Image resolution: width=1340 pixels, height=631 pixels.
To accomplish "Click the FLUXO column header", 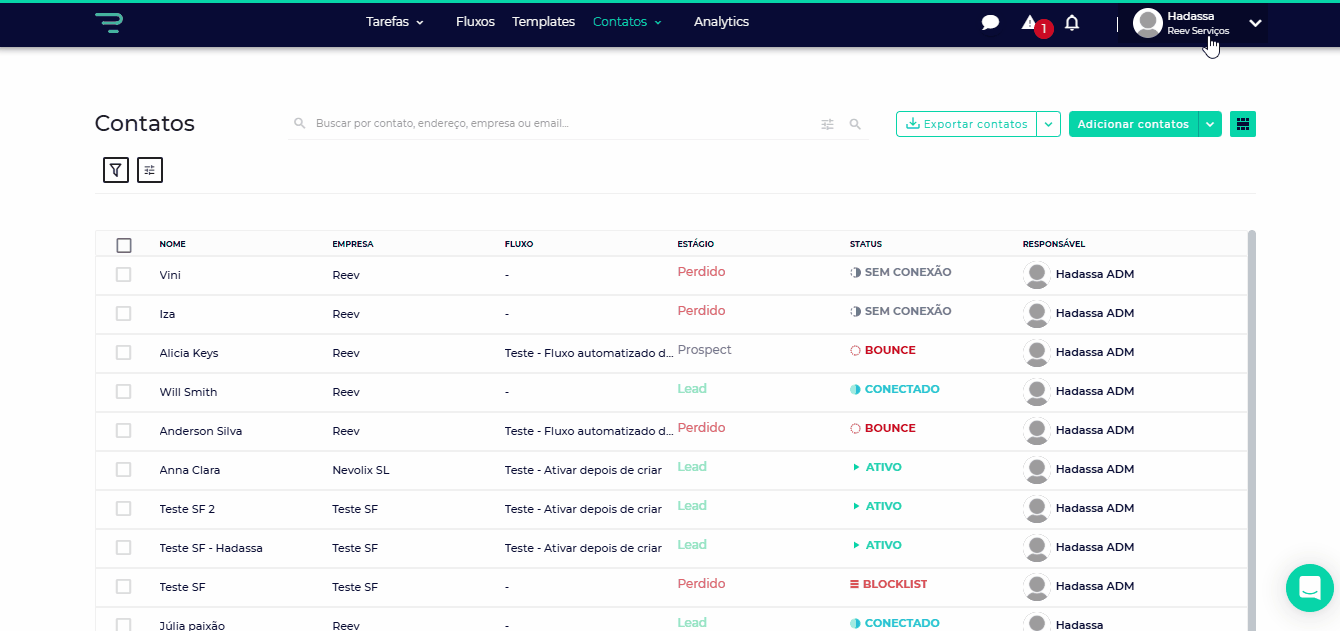I will pos(519,244).
